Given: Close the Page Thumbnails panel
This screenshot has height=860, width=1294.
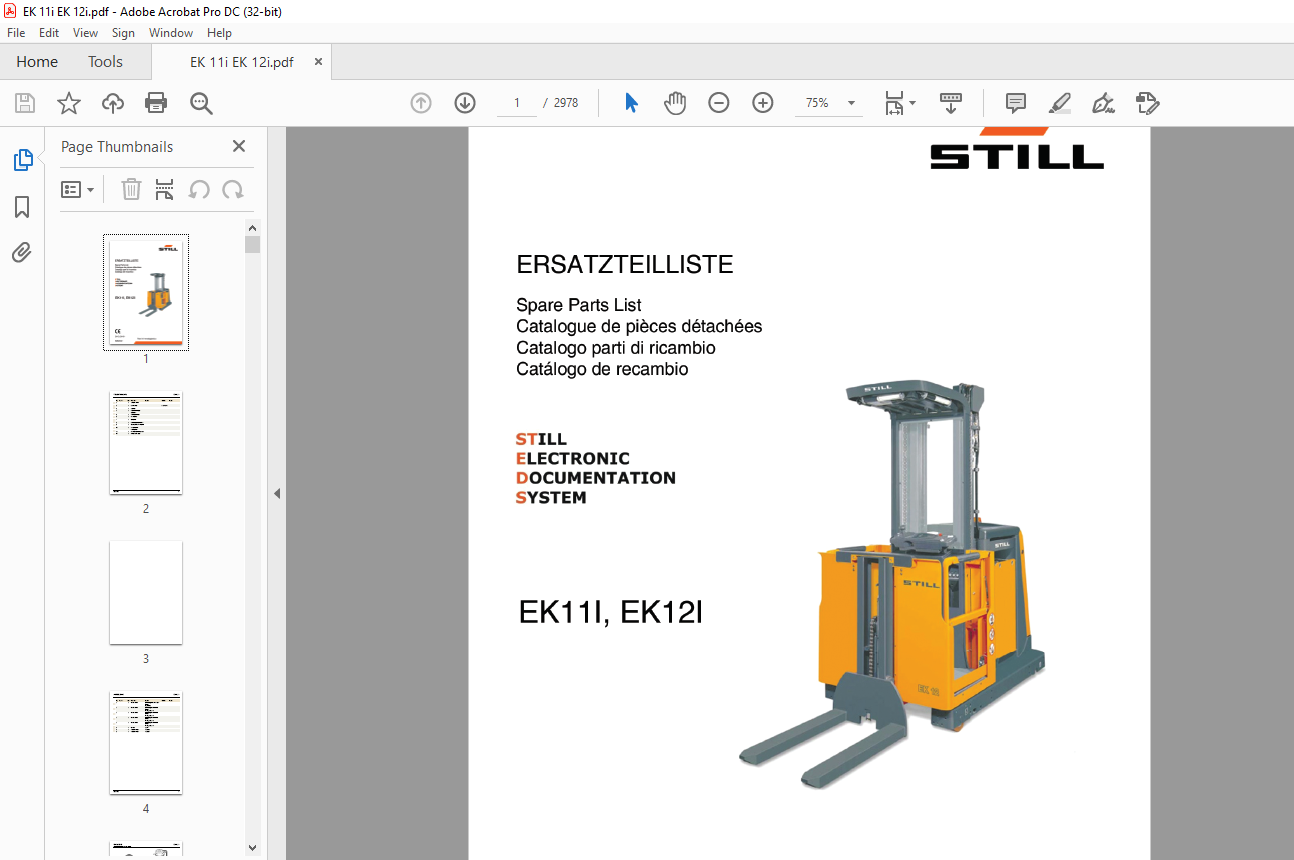Looking at the screenshot, I should pos(239,146).
